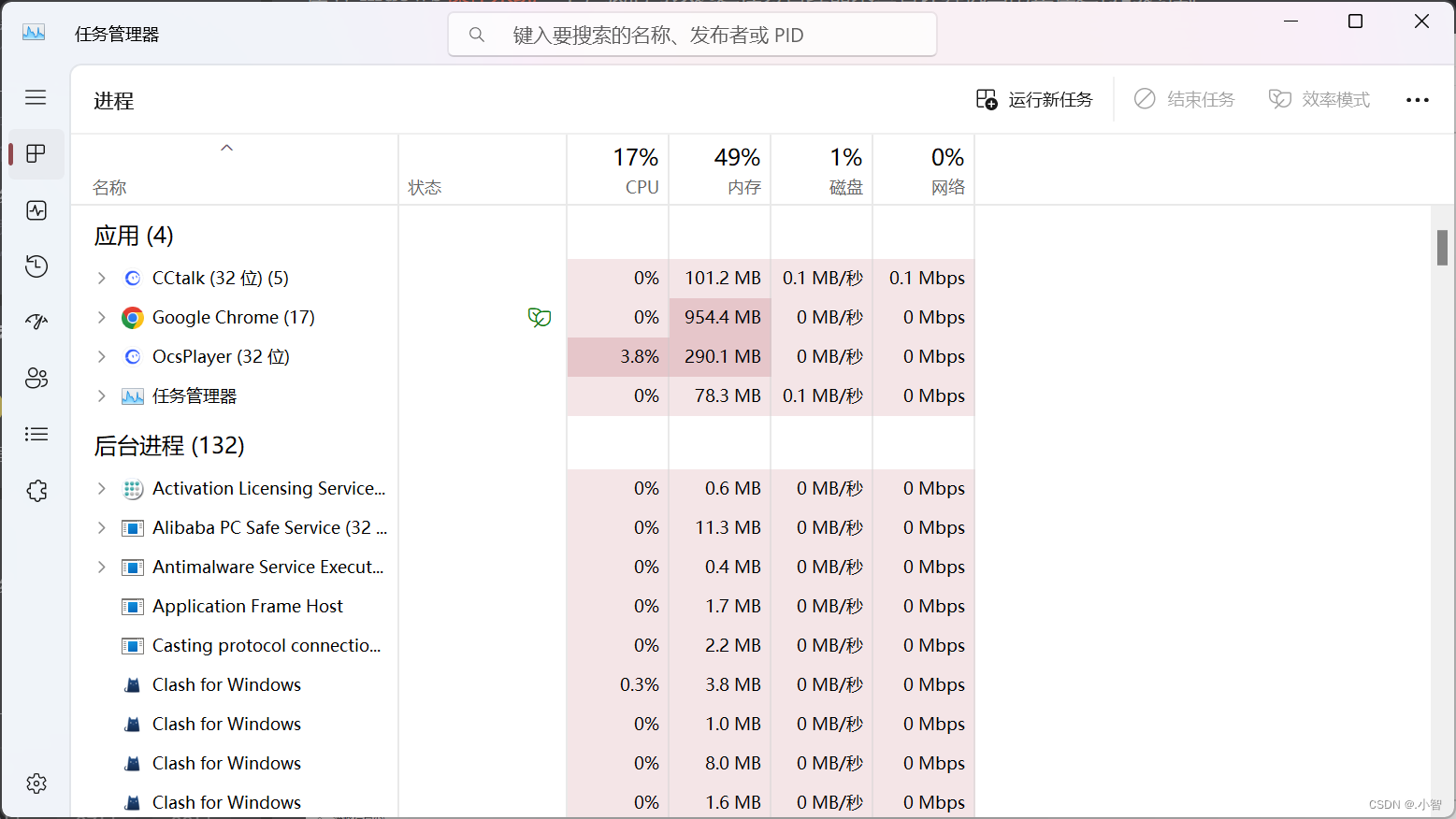Screen dimensions: 1456x819
Task: Click the 结束任务 button
Action: point(1185,99)
